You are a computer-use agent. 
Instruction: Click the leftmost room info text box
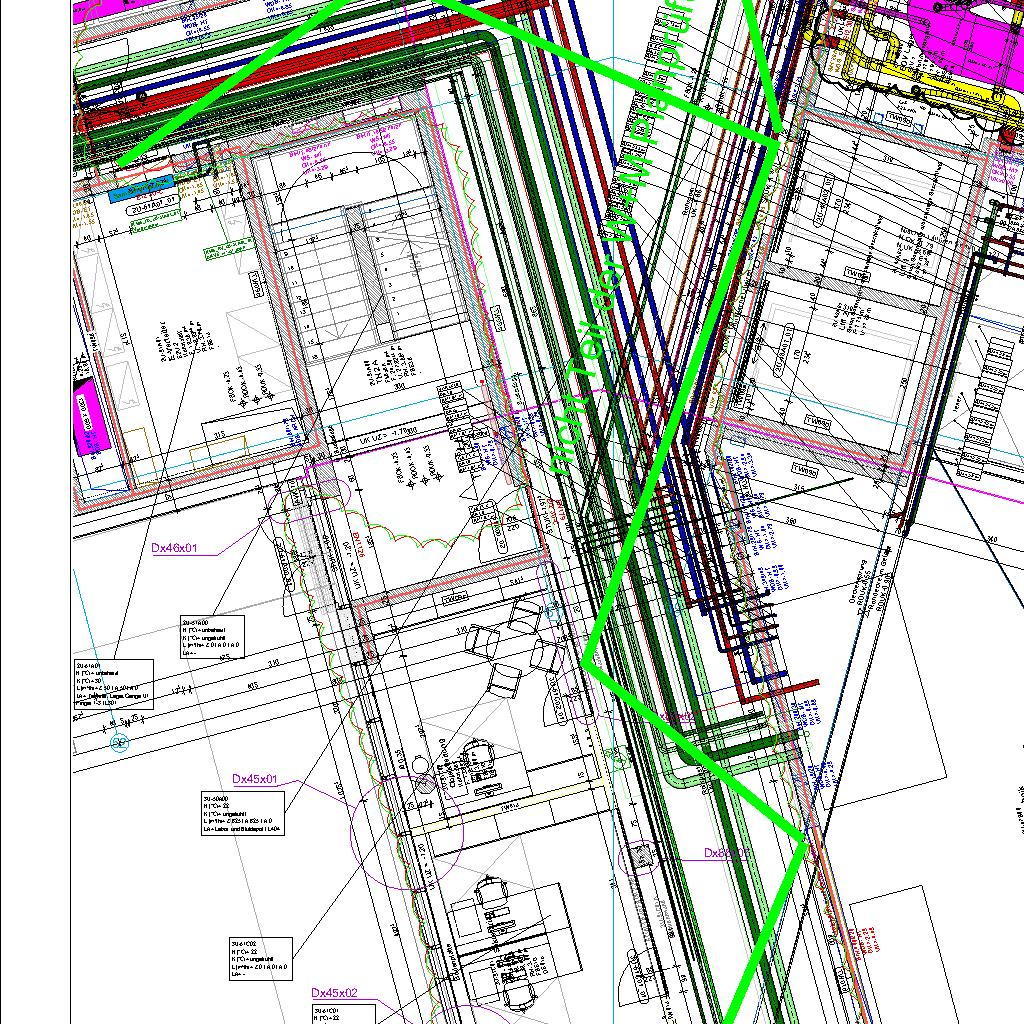(x=113, y=684)
